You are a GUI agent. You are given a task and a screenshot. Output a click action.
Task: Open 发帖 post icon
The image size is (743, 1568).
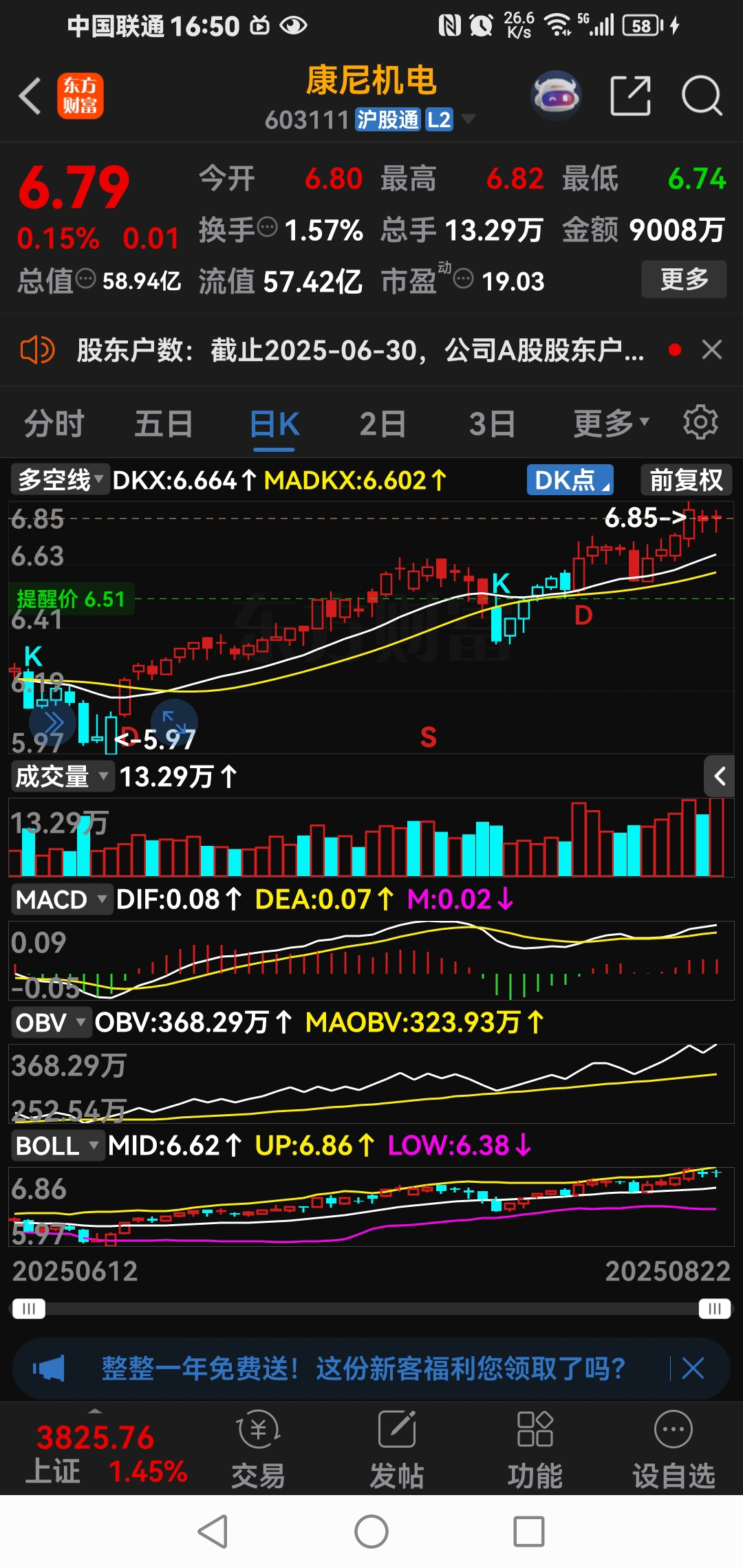397,1449
